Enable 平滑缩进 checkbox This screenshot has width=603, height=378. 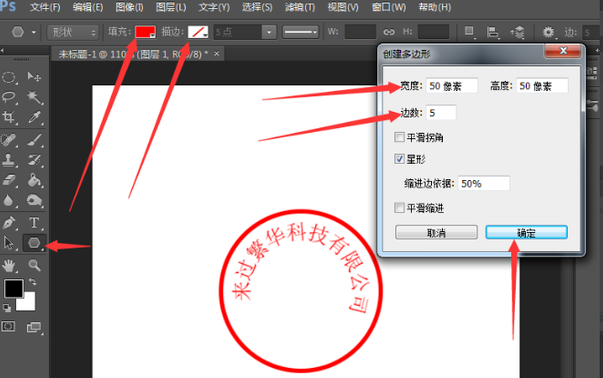[x=400, y=208]
